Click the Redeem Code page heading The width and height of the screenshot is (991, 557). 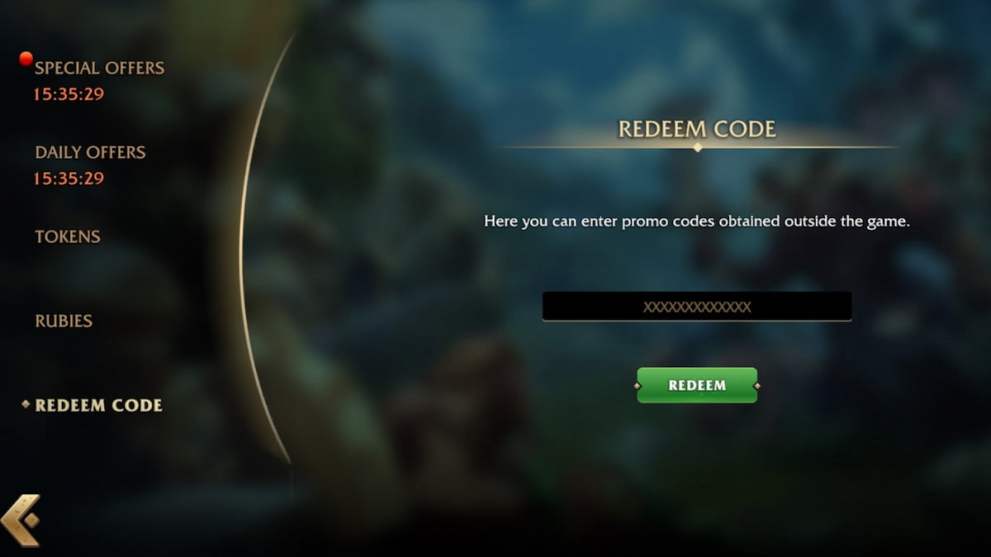(696, 129)
